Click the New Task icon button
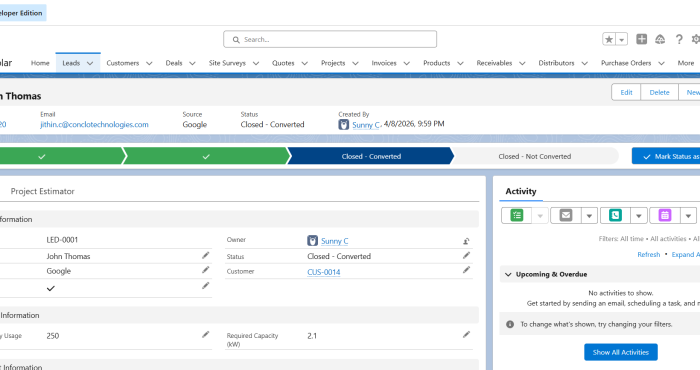 point(517,216)
